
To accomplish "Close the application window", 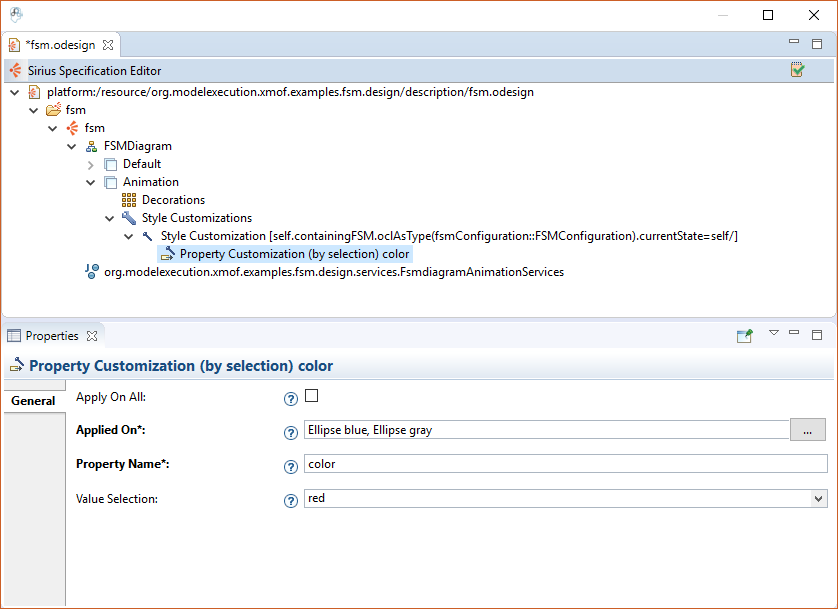I will (813, 15).
